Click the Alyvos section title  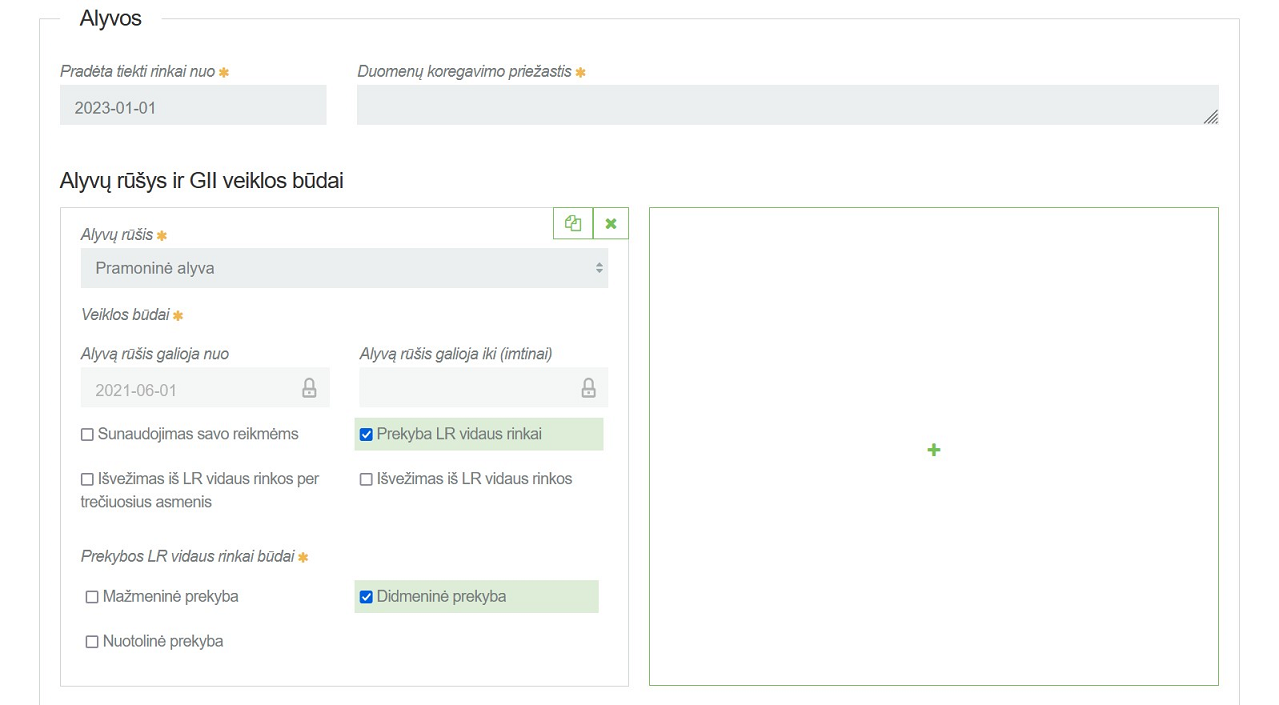tap(111, 18)
